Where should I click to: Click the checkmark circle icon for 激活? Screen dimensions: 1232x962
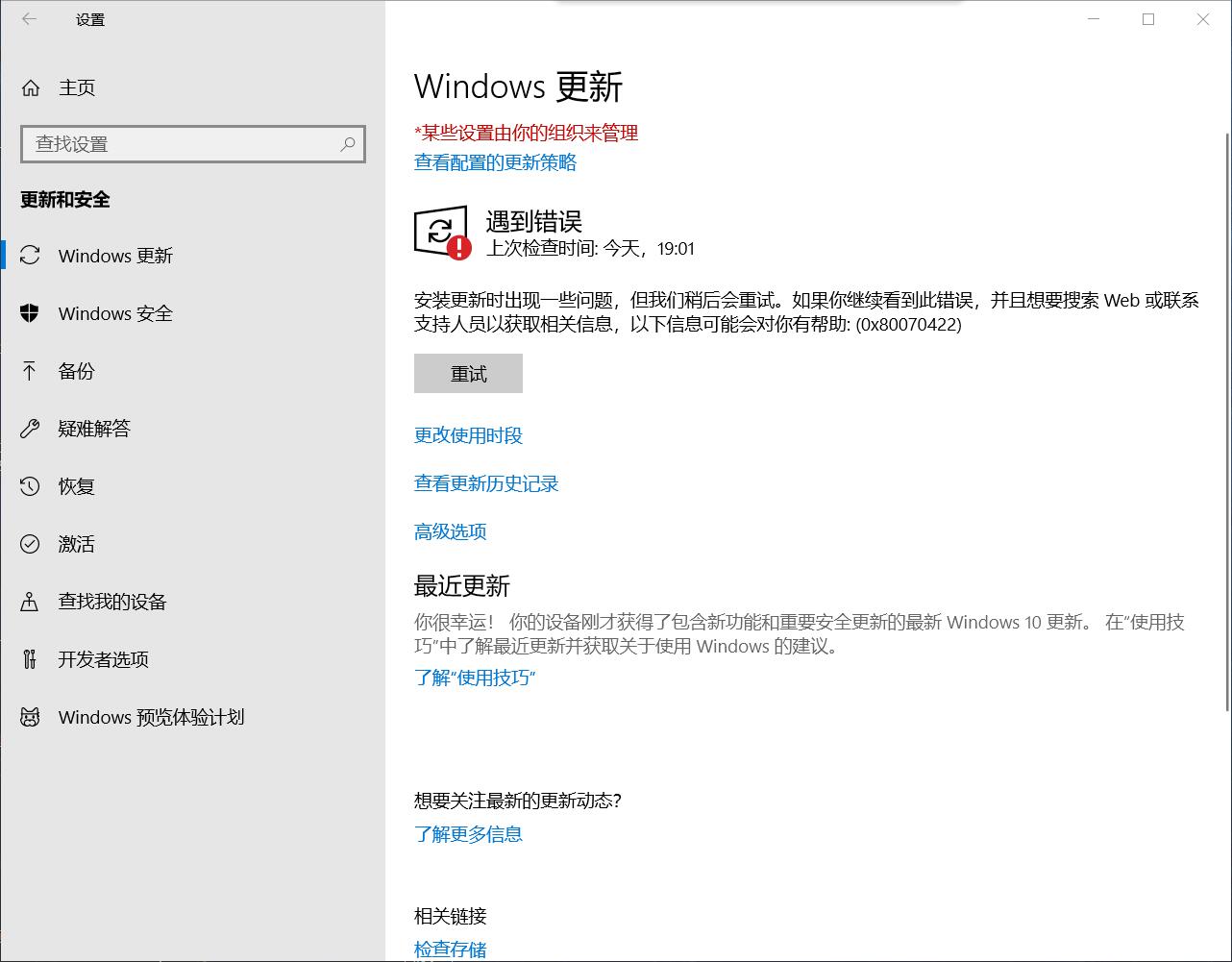pos(30,544)
